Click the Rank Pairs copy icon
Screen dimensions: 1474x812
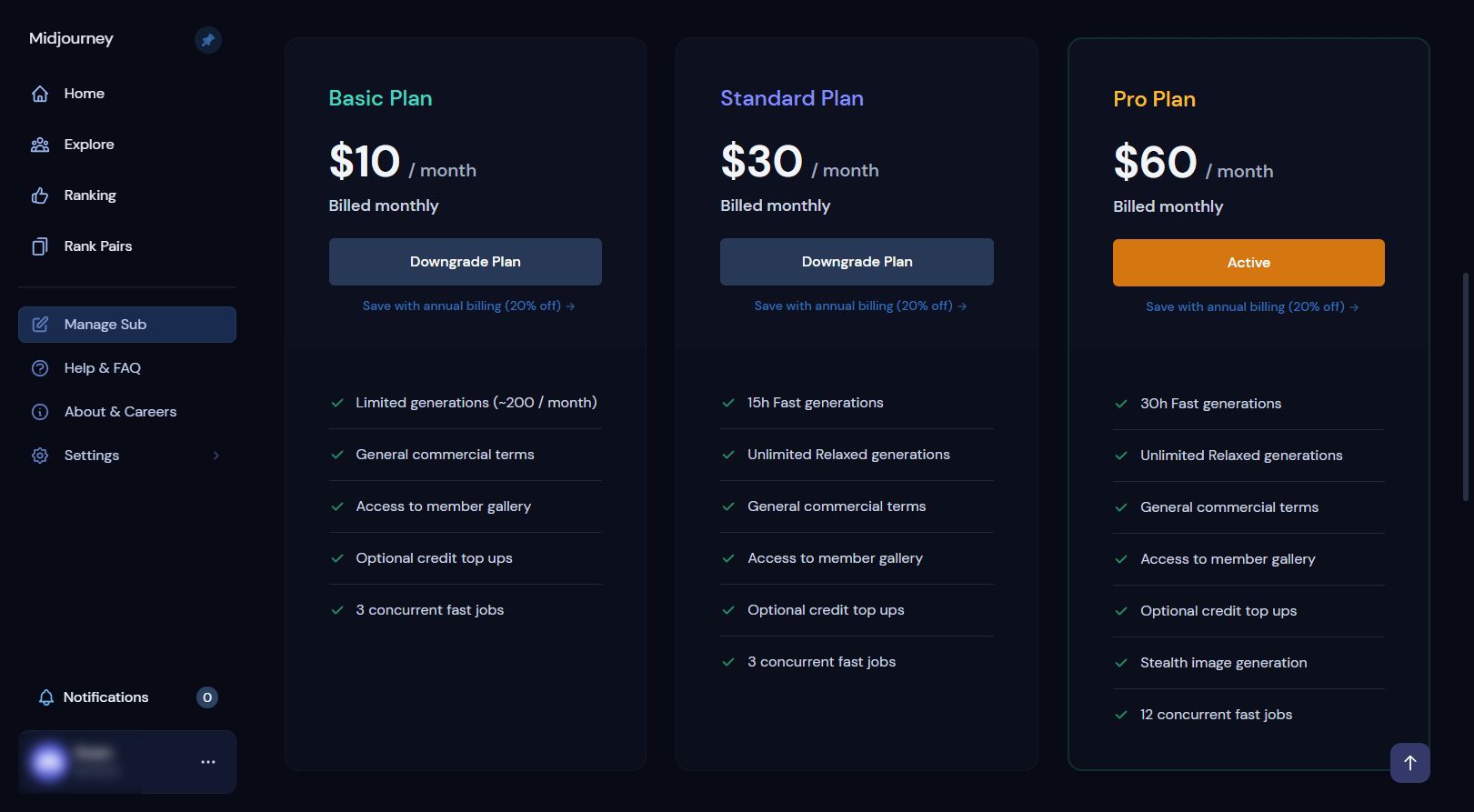pyautogui.click(x=40, y=246)
